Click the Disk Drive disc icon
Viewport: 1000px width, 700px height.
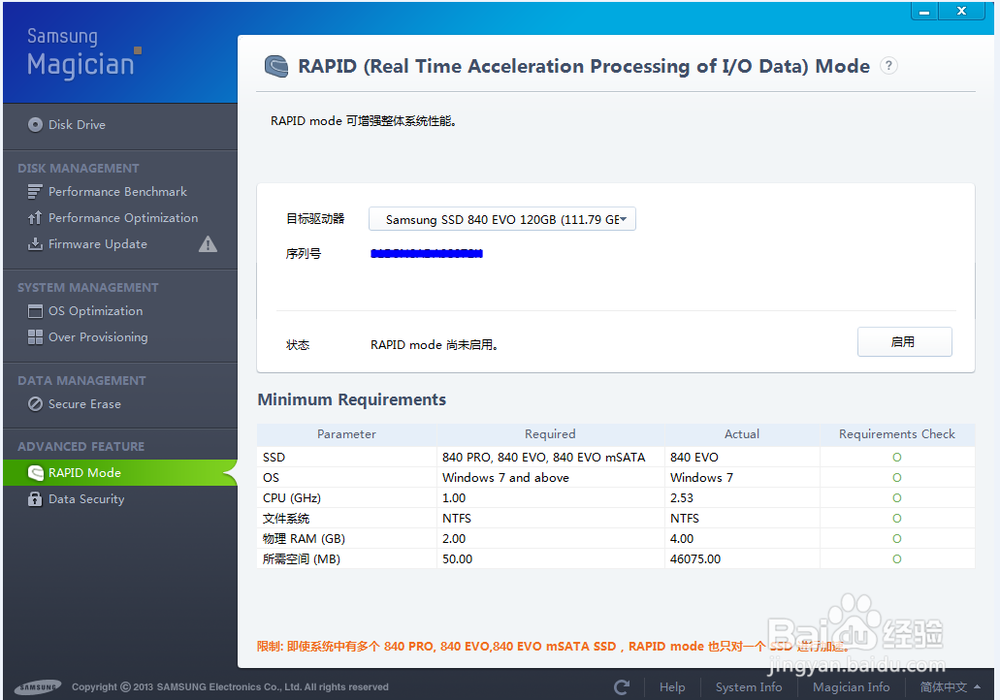coord(35,124)
